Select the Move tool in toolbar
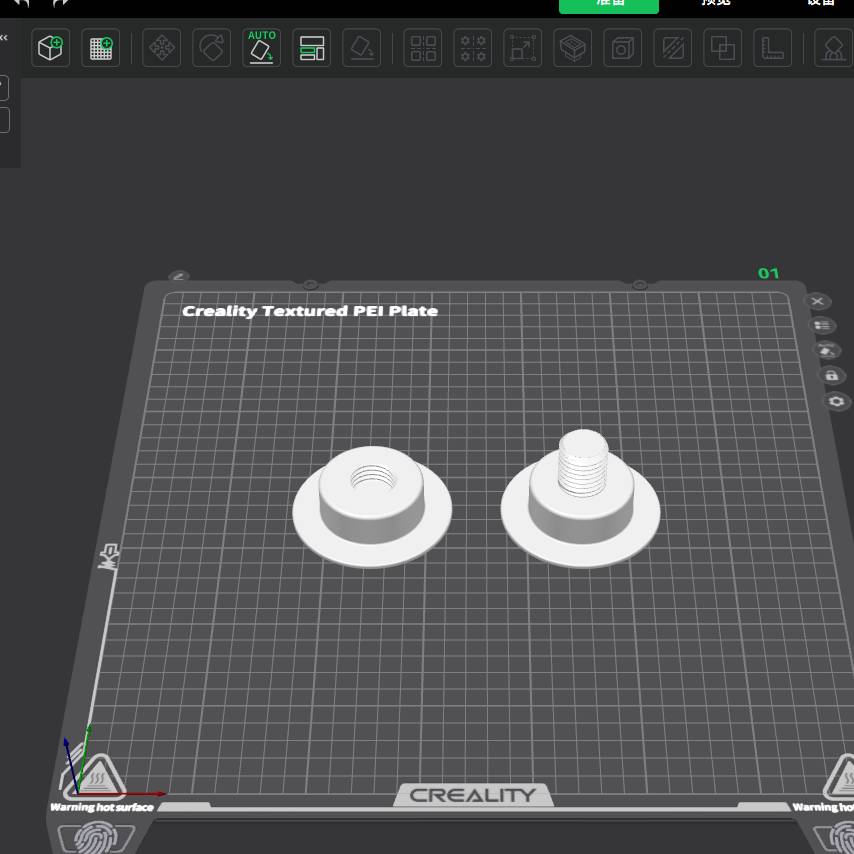 tap(161, 48)
